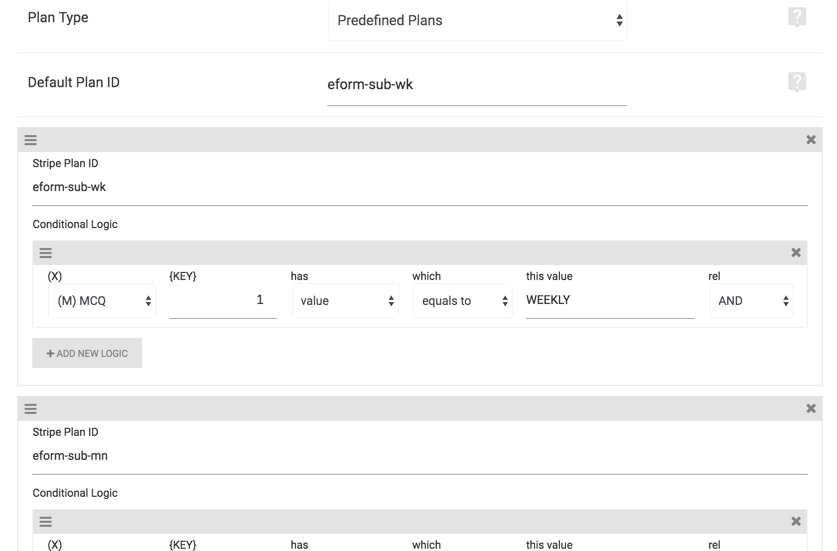The height and width of the screenshot is (551, 837).
Task: Focus the {KEY} field containing 1
Action: pyautogui.click(x=223, y=301)
